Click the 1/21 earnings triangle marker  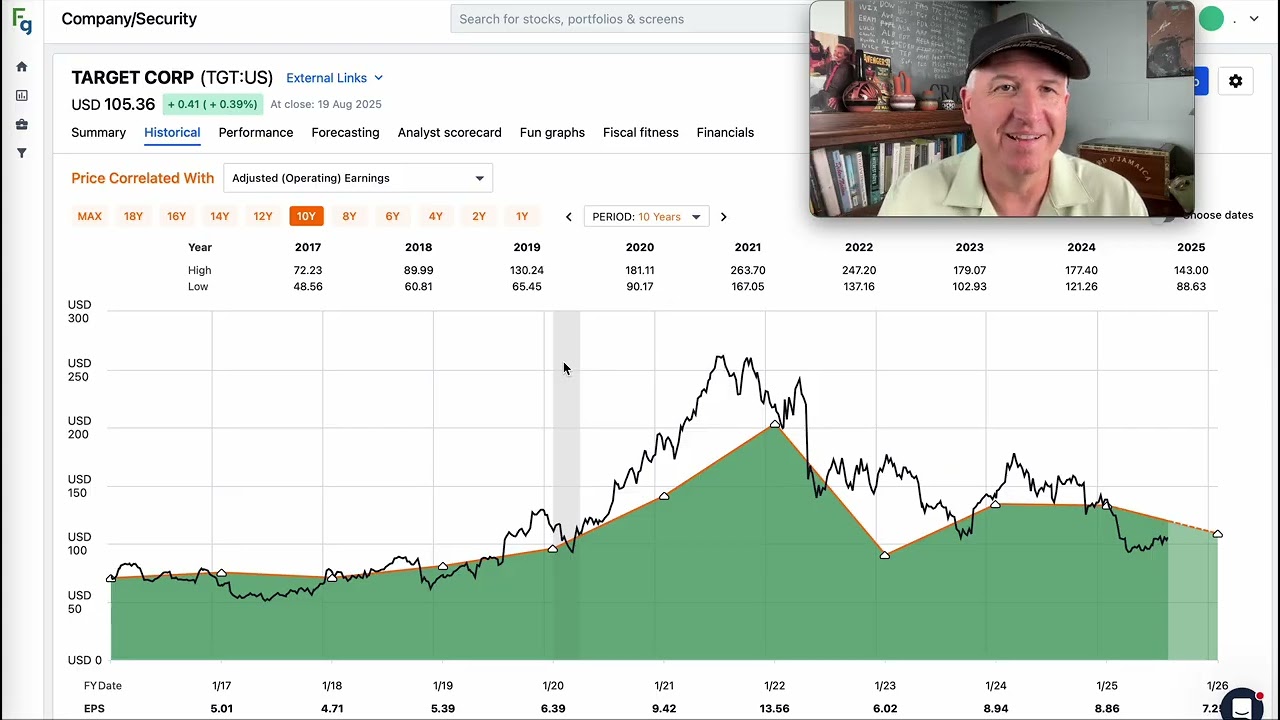[x=664, y=496]
